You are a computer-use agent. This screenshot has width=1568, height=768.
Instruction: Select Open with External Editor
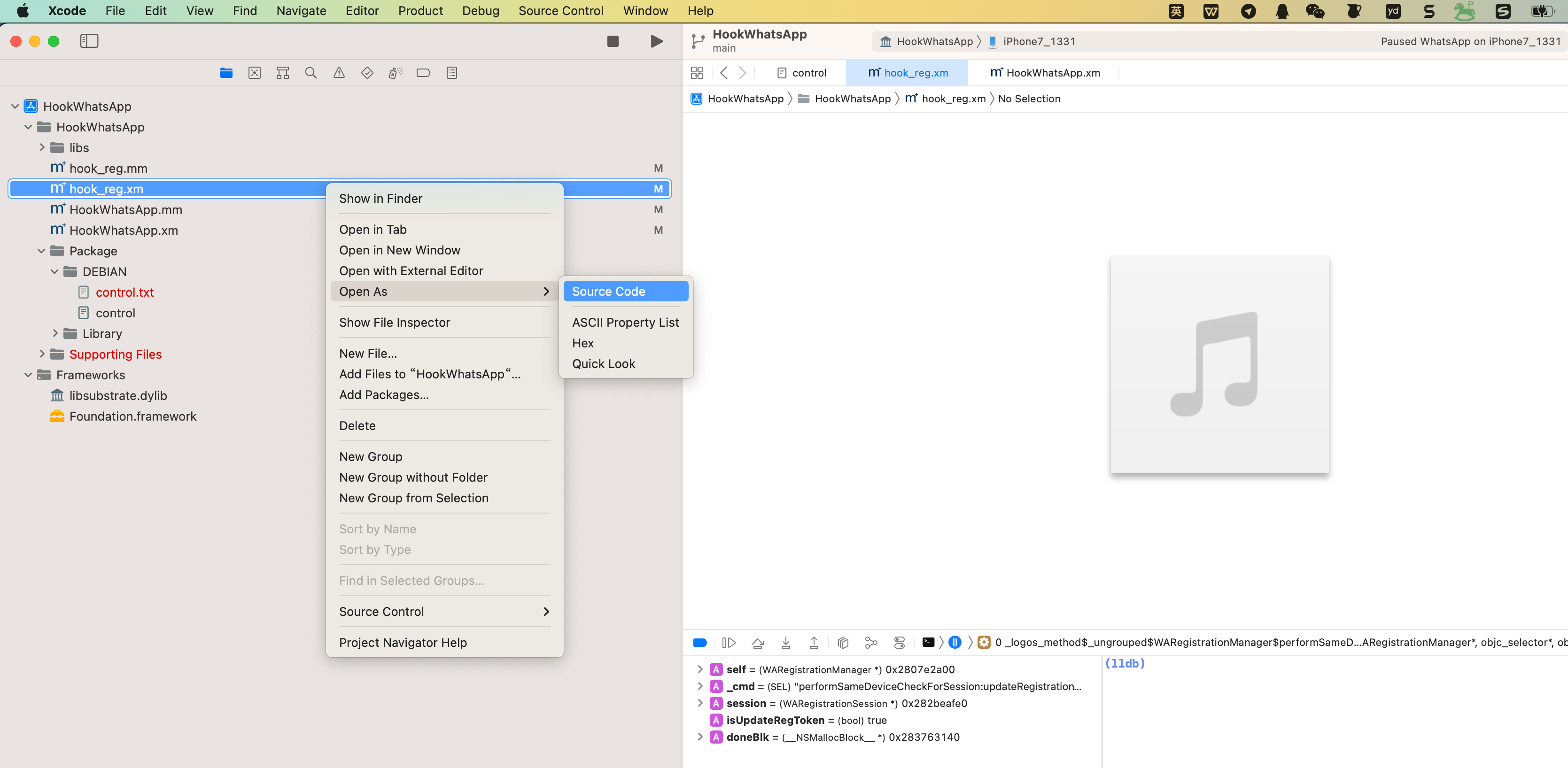pyautogui.click(x=444, y=270)
